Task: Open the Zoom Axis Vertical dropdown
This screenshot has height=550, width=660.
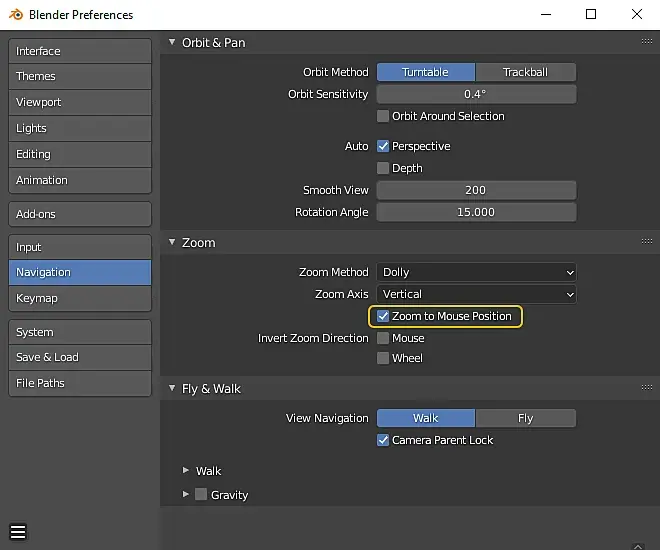Action: pyautogui.click(x=476, y=294)
